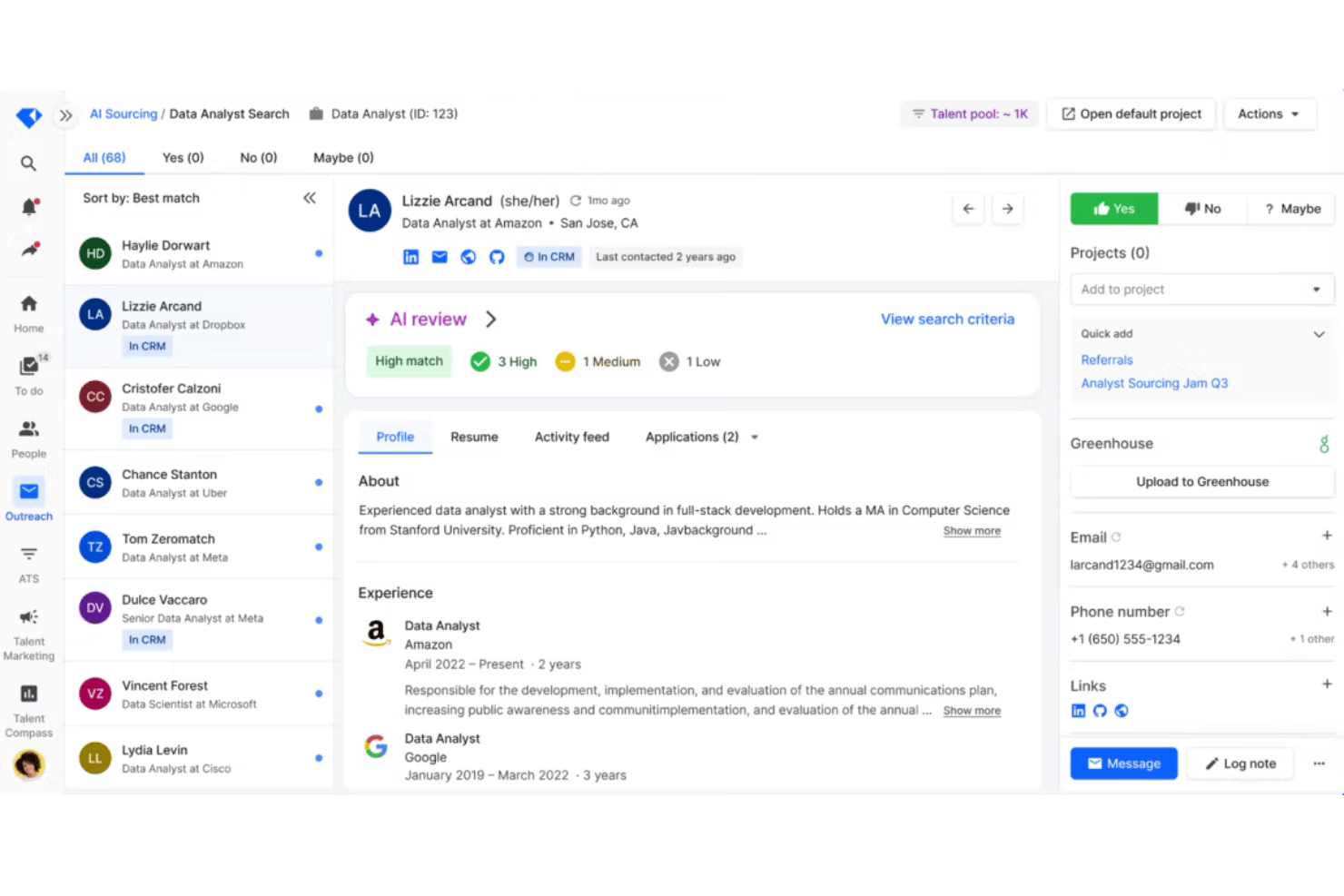Click AI Sourcing breadcrumb link
The image size is (1344, 896).
(x=124, y=114)
